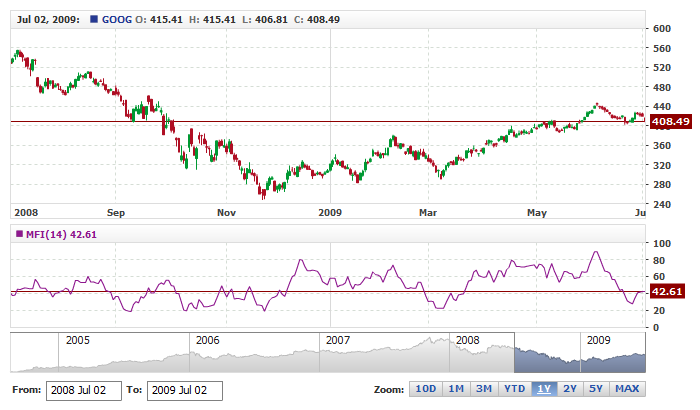Click the To date field
Image resolution: width=700 pixels, height=410 pixels.
184,390
